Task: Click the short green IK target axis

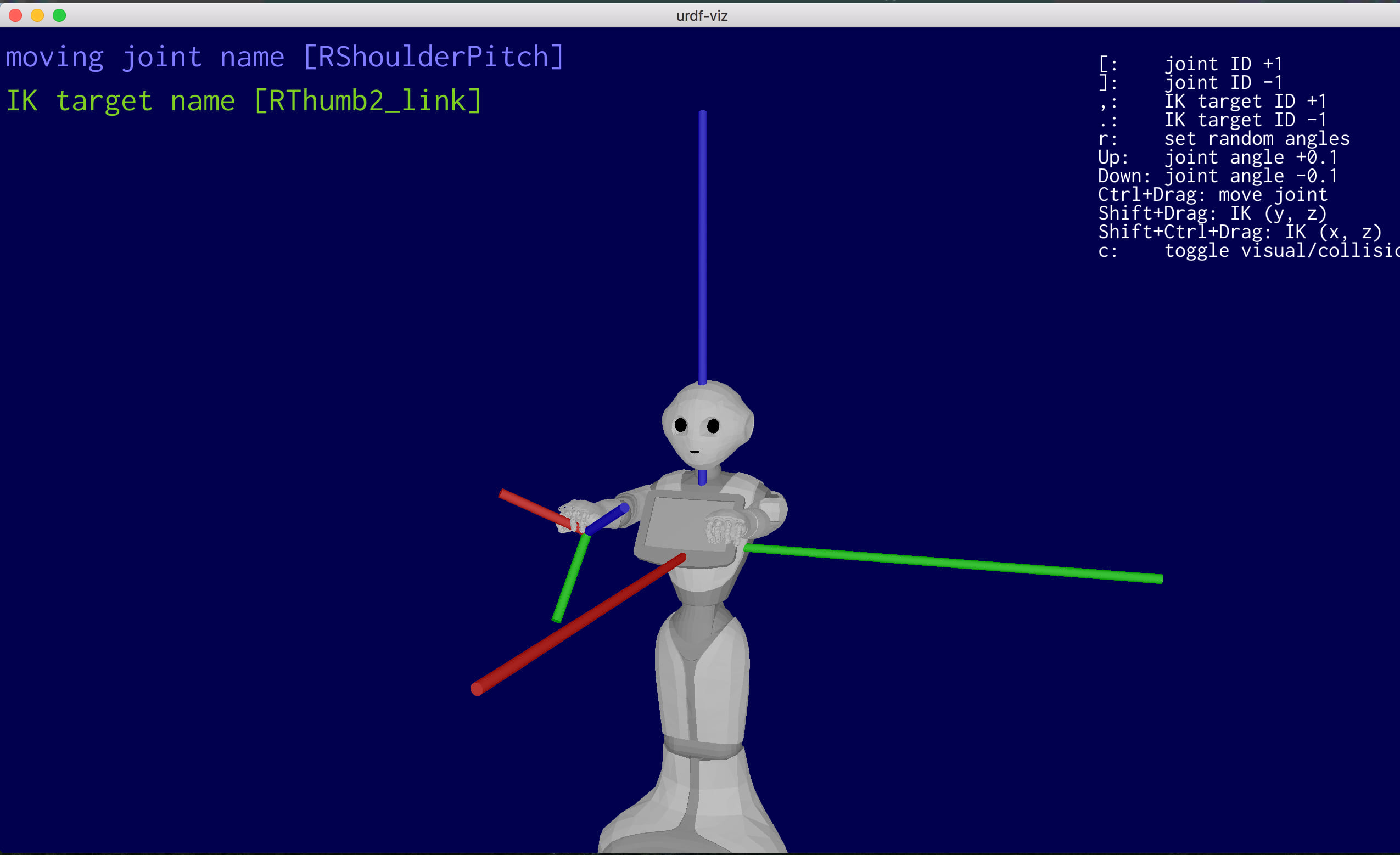Action: coord(570,580)
